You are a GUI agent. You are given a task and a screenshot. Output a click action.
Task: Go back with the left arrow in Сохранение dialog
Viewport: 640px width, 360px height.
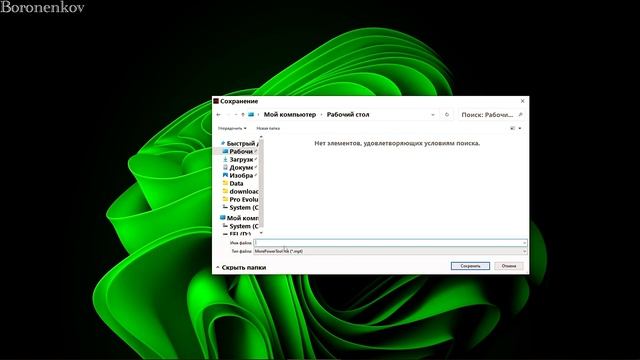click(218, 115)
